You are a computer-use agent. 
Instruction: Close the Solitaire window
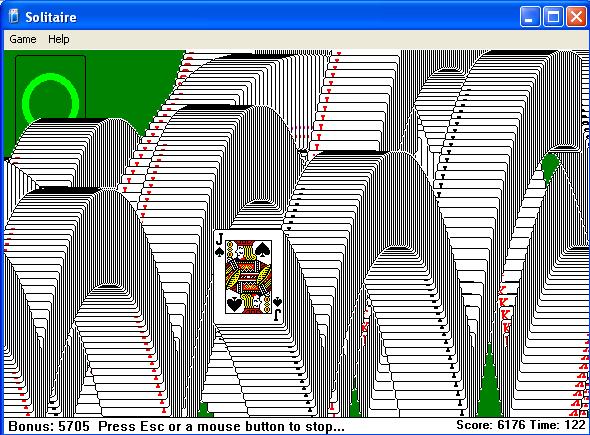point(576,17)
